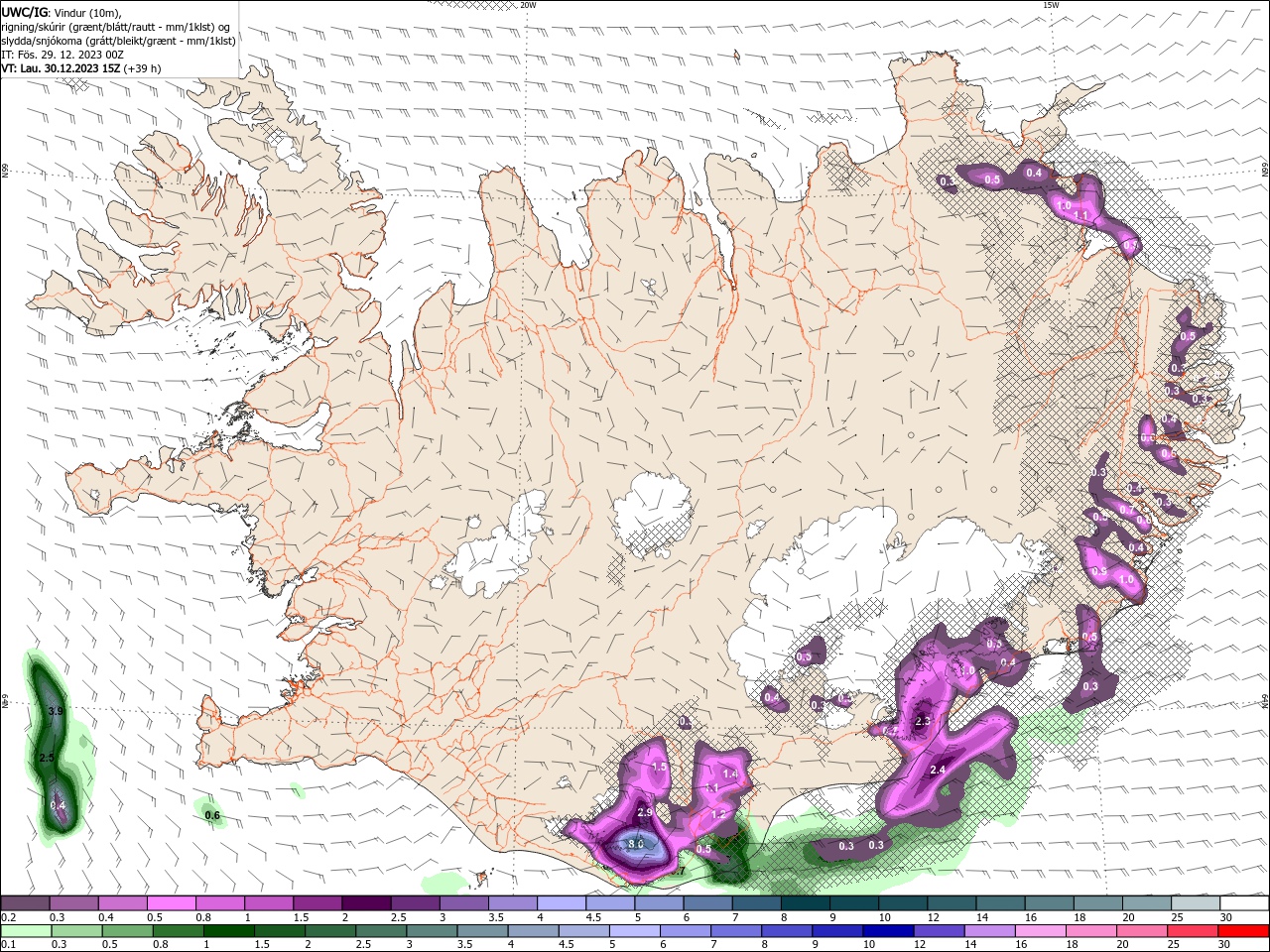Click the lower scale swatch labelled 20

(1142, 931)
